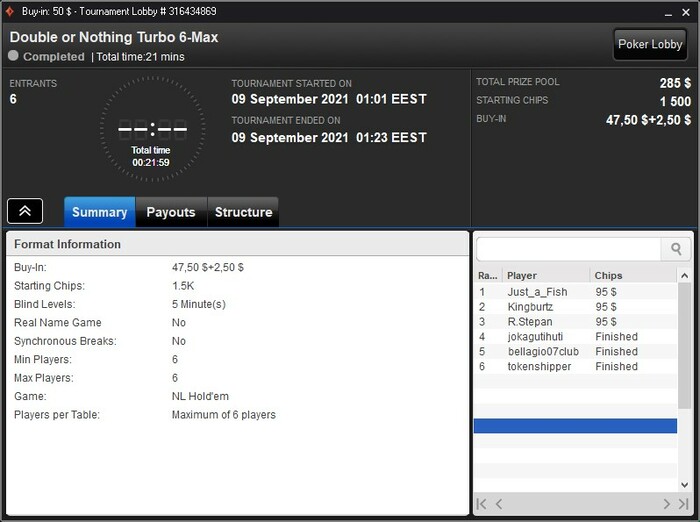Select player Kingburtz row
700x522 pixels.
tap(575, 307)
